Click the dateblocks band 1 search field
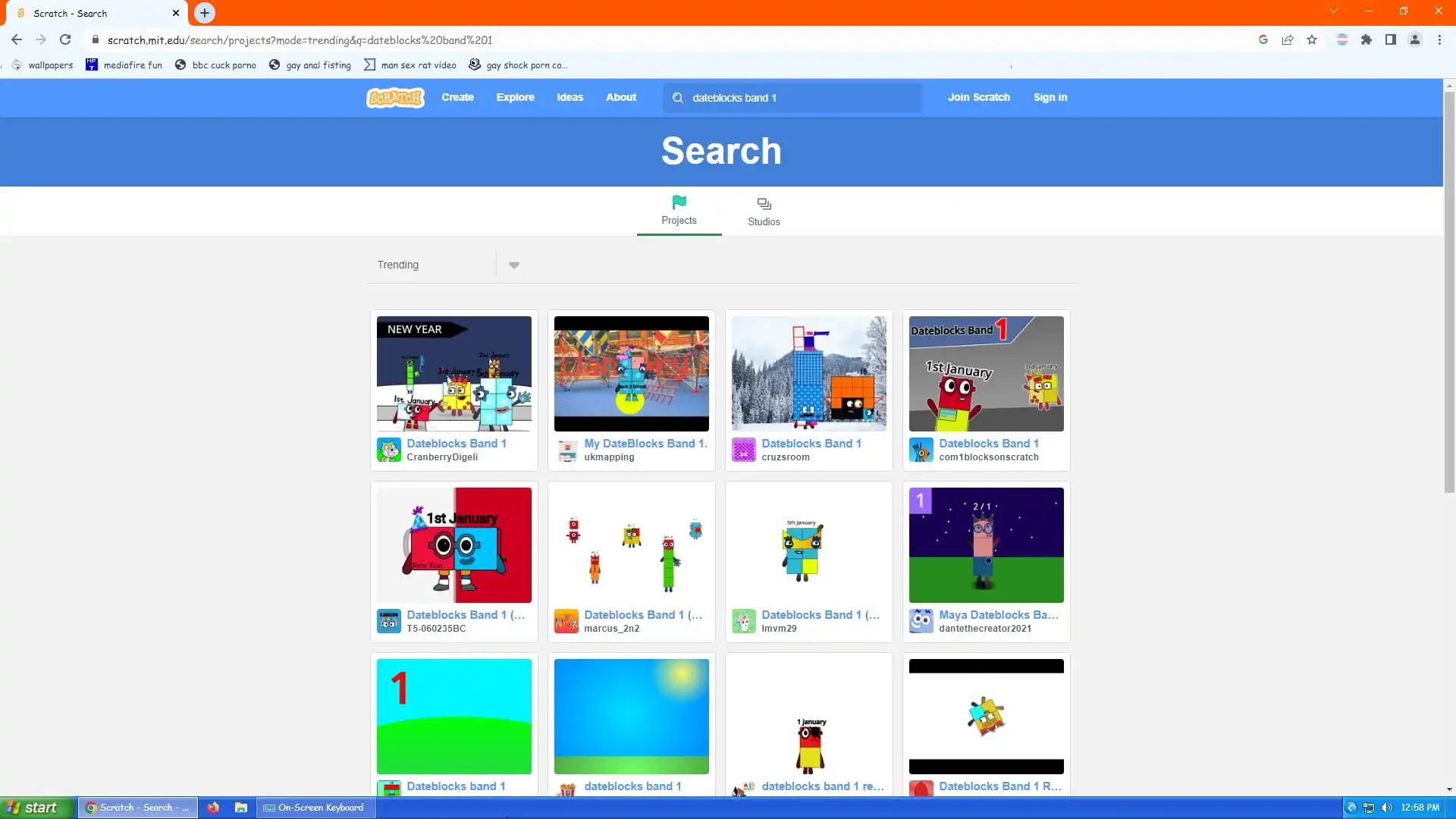The height and width of the screenshot is (819, 1456). click(802, 98)
